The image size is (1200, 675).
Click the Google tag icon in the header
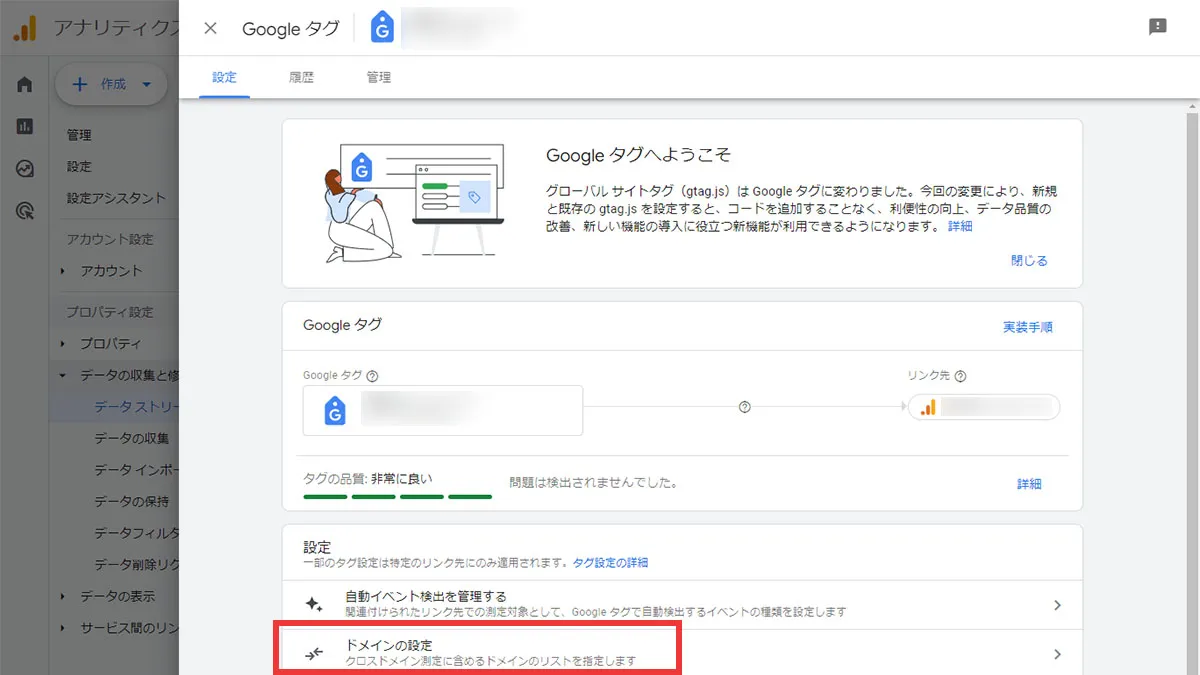pos(383,28)
